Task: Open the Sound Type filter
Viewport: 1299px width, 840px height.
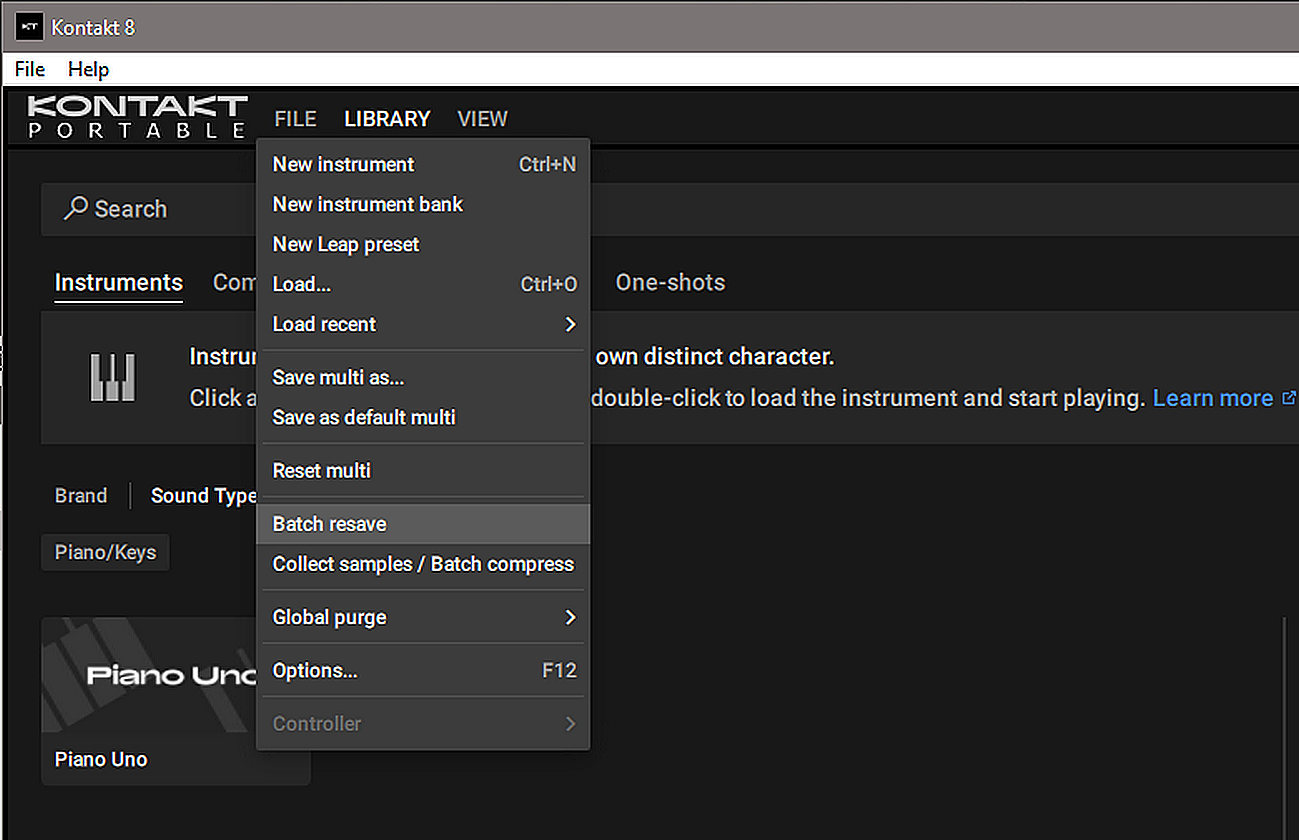Action: 203,496
